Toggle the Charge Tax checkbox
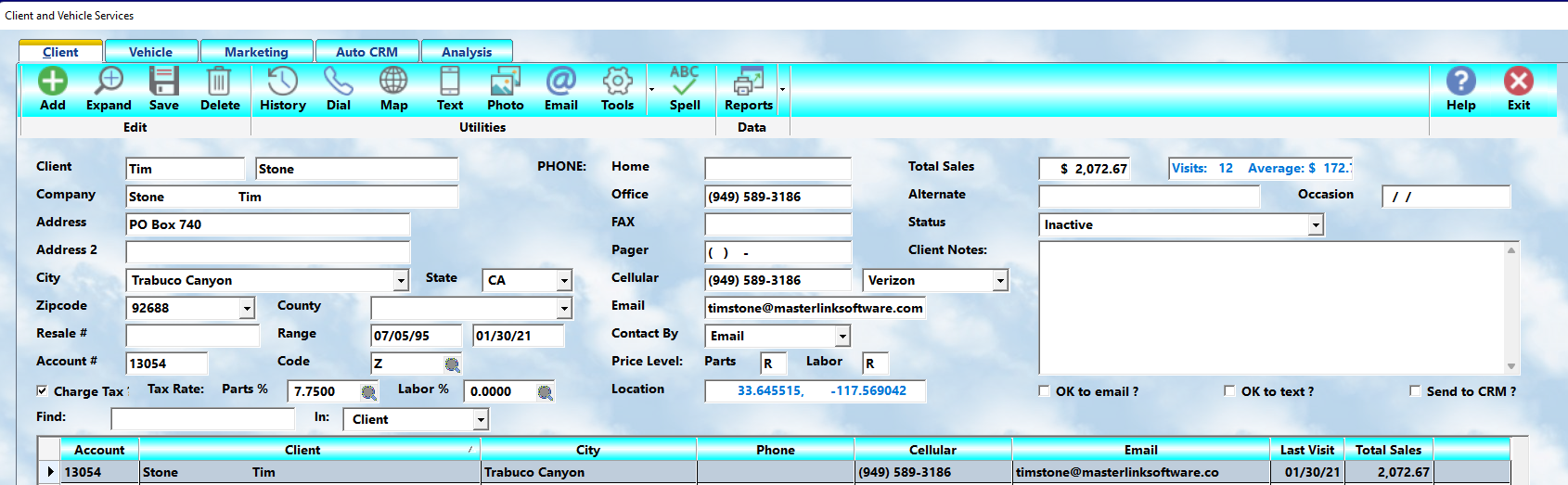The width and height of the screenshot is (1568, 485). [42, 391]
